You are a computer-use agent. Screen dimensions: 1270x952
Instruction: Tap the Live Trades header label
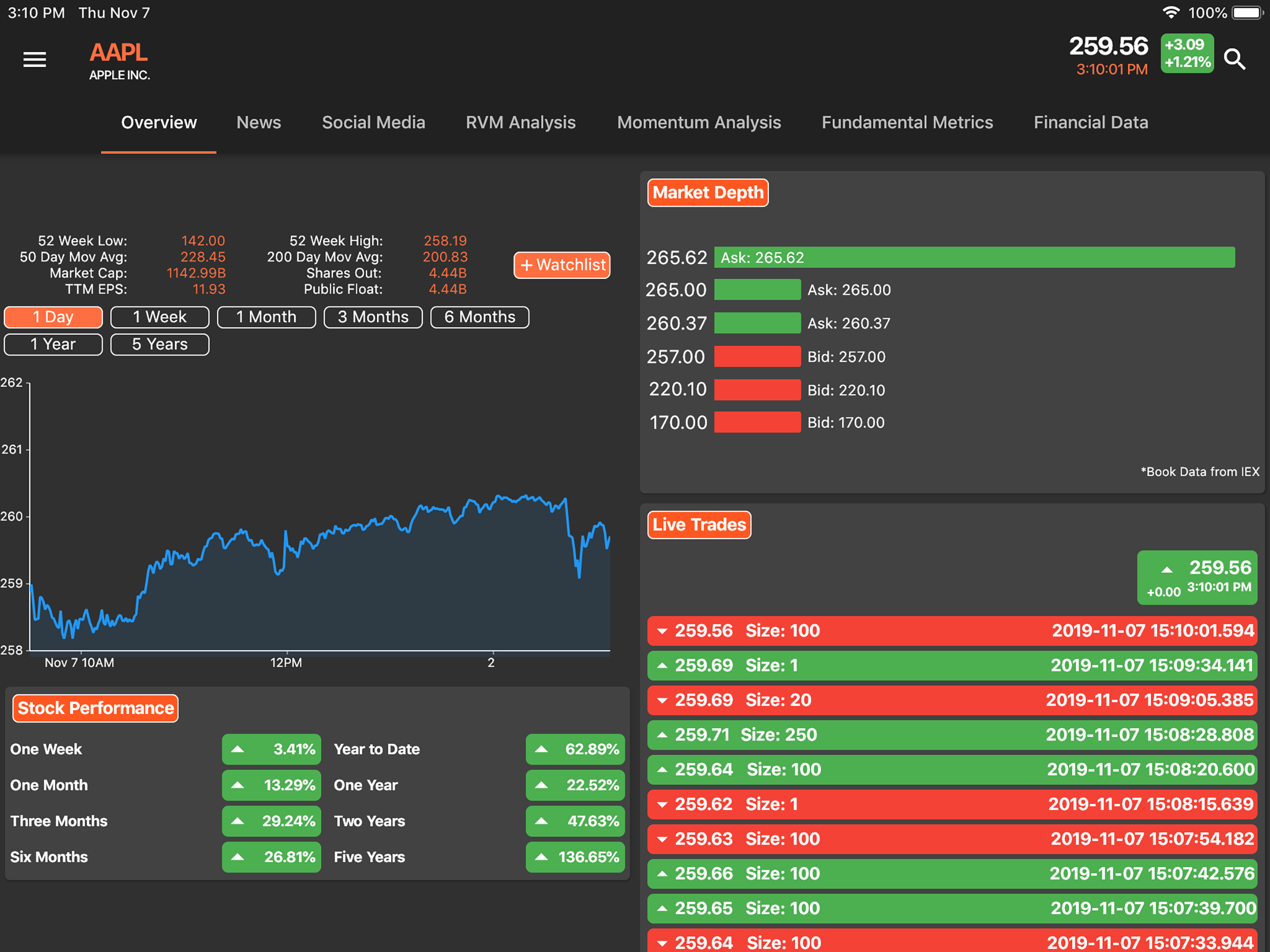point(699,525)
